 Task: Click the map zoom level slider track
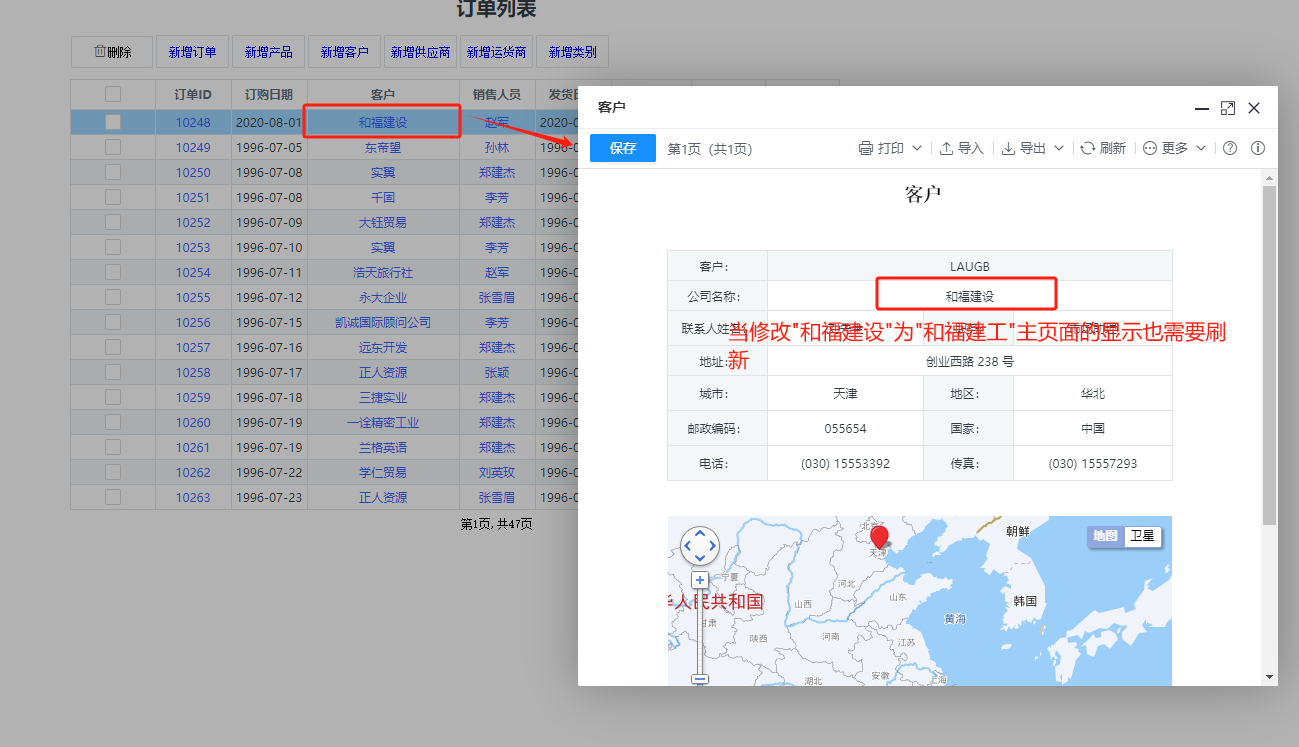700,630
